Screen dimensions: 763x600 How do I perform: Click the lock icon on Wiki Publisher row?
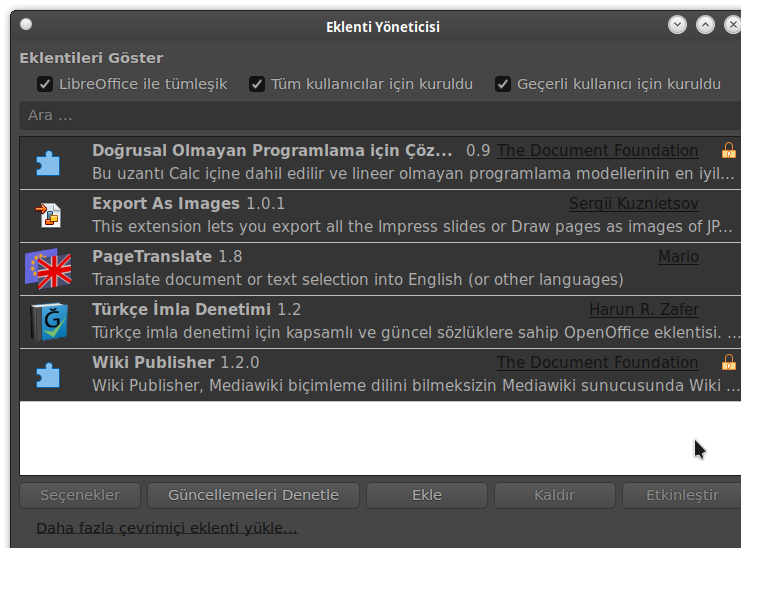[x=728, y=363]
